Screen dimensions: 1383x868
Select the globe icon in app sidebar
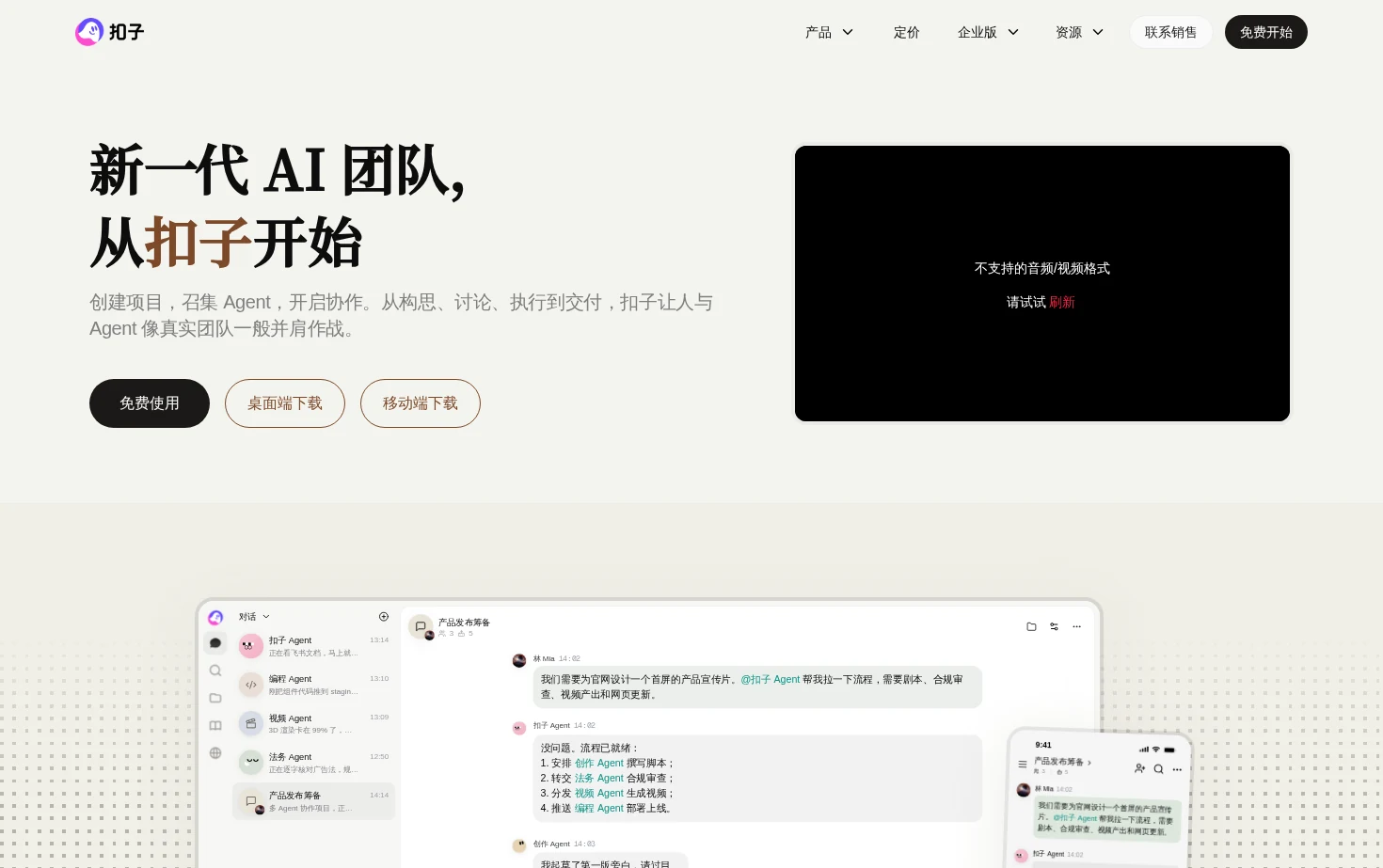tap(215, 752)
